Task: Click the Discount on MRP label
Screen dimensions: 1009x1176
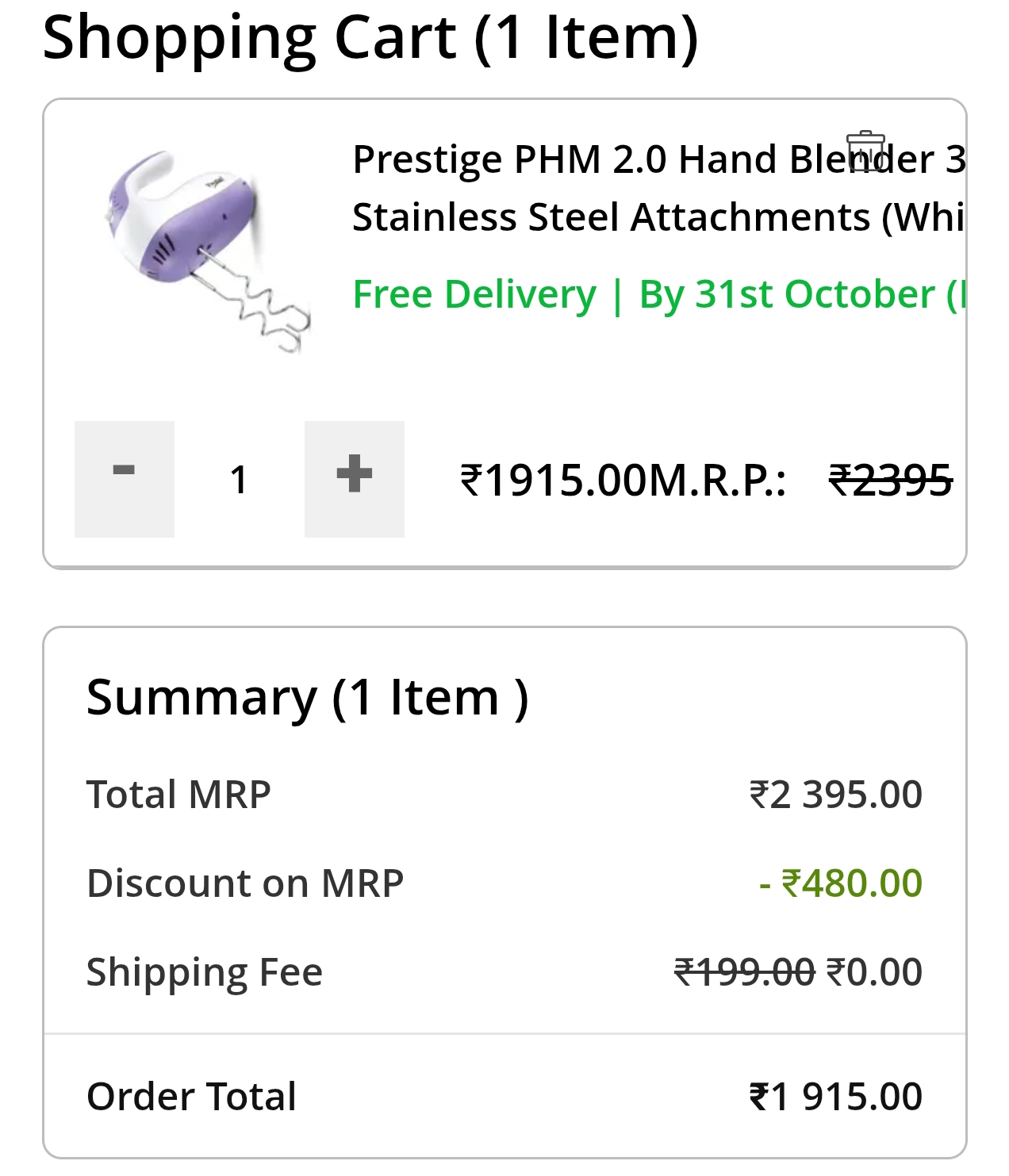Action: click(x=245, y=883)
